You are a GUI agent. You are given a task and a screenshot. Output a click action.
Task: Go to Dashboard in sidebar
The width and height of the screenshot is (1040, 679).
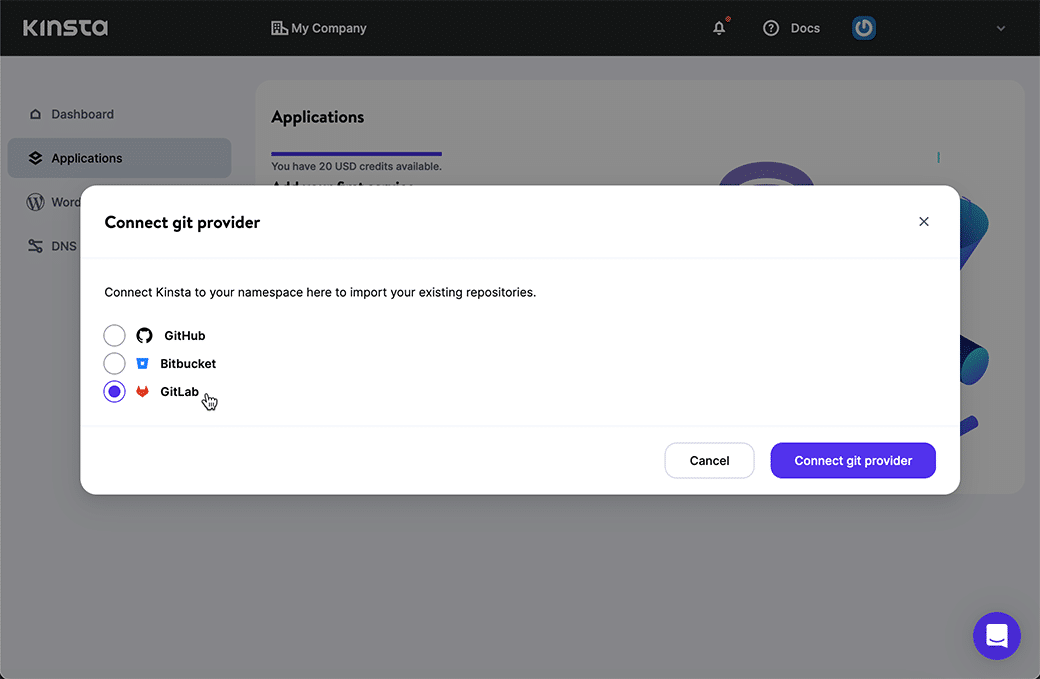pyautogui.click(x=82, y=114)
